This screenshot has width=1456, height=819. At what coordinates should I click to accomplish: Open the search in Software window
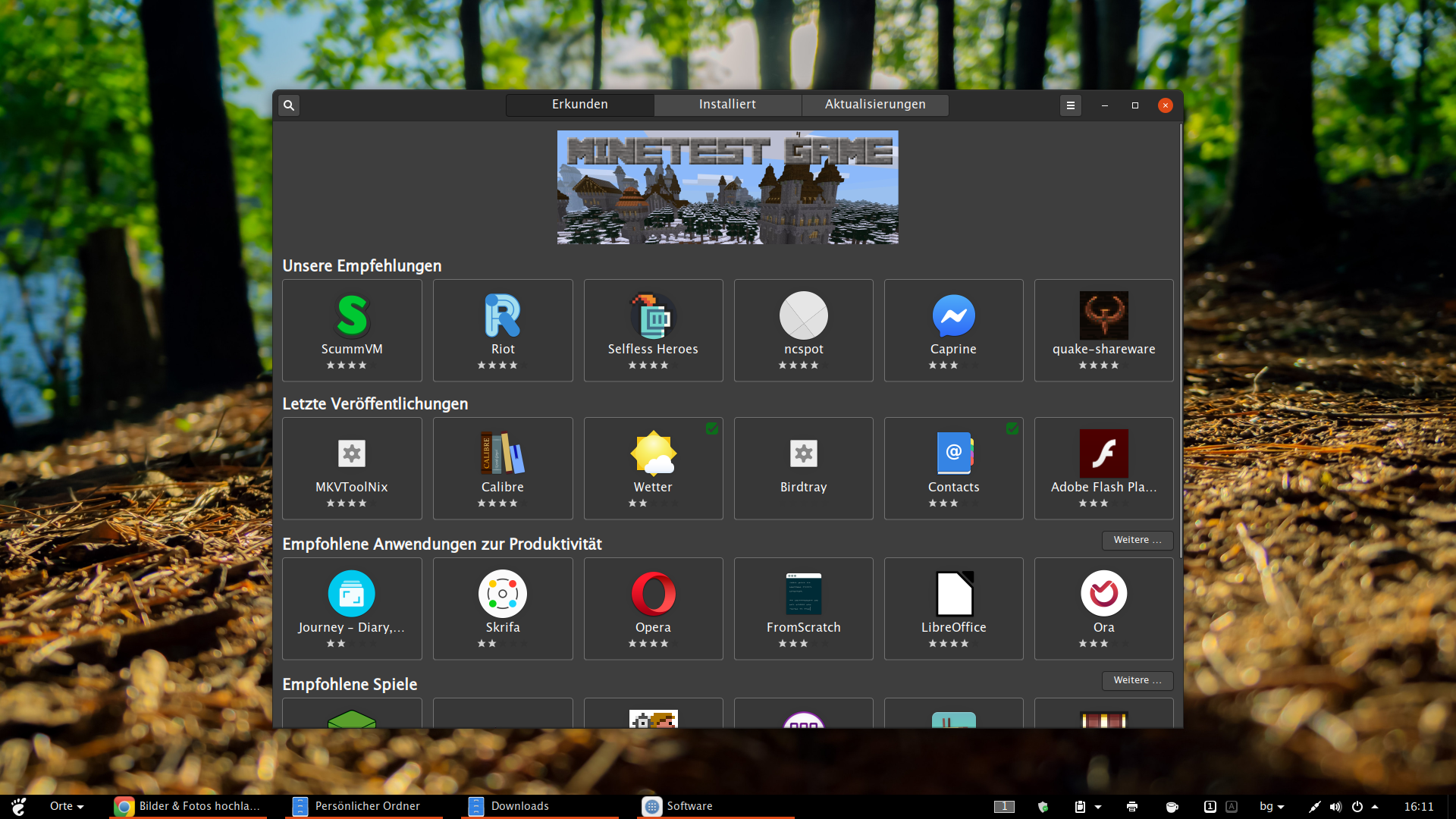click(289, 105)
